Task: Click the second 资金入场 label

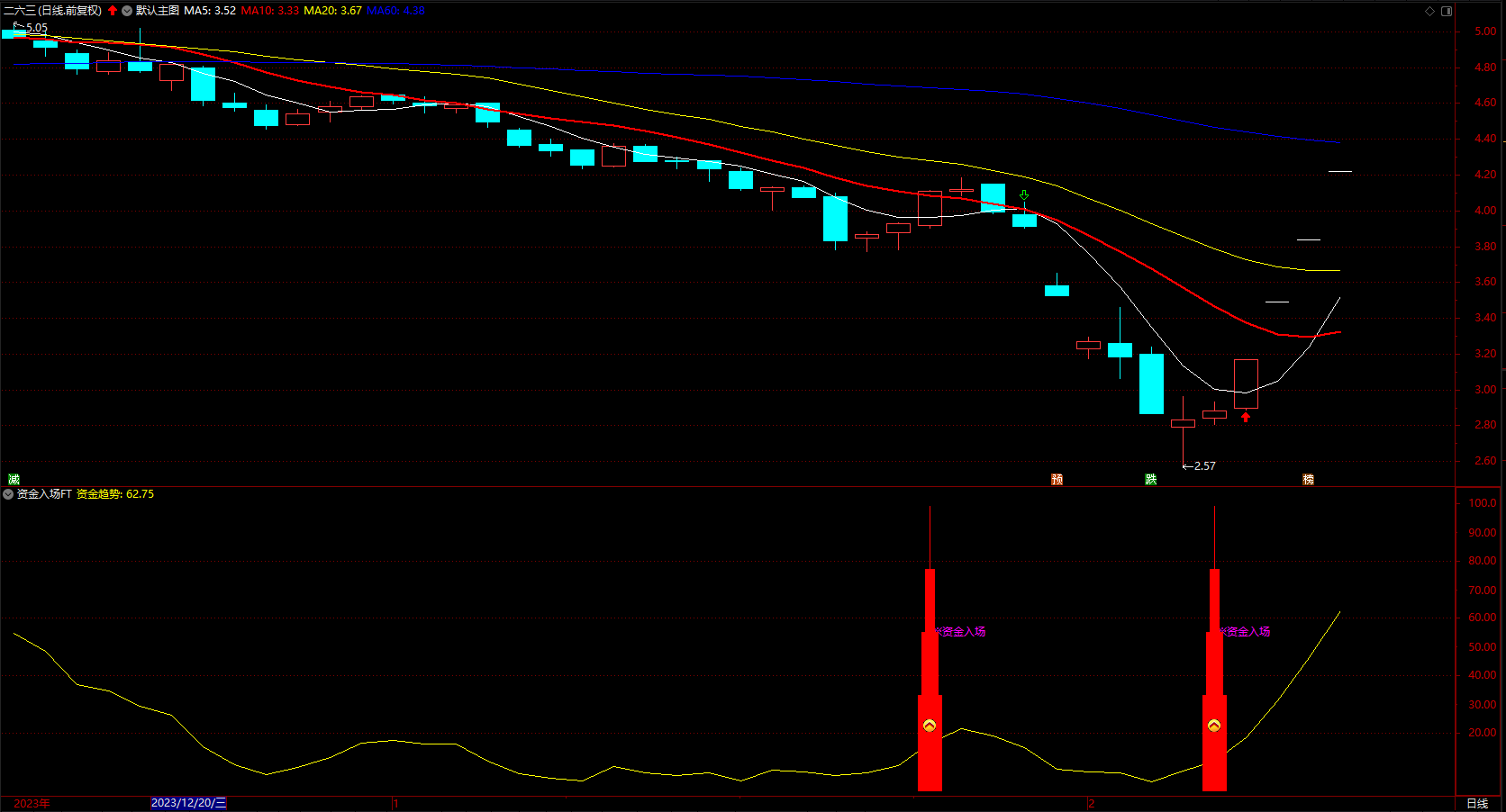Action: (1247, 632)
